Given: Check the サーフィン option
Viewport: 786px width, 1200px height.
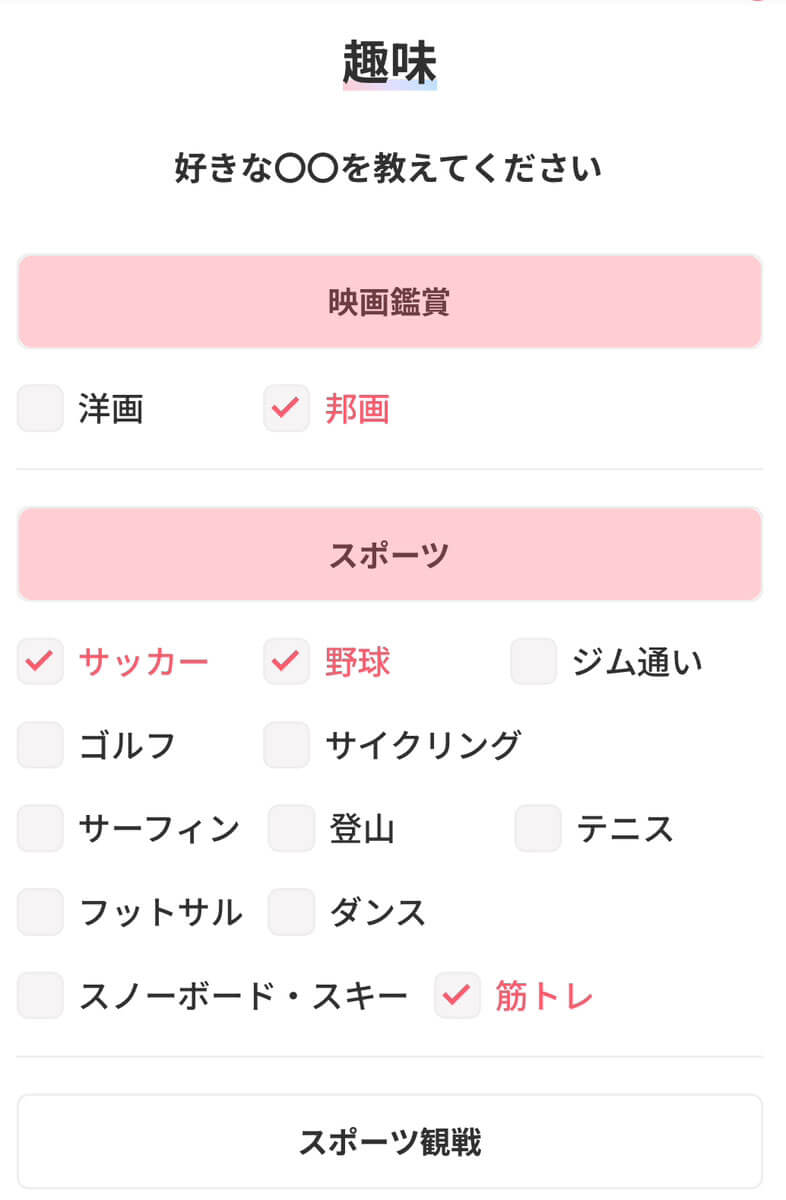Looking at the screenshot, I should tap(40, 829).
